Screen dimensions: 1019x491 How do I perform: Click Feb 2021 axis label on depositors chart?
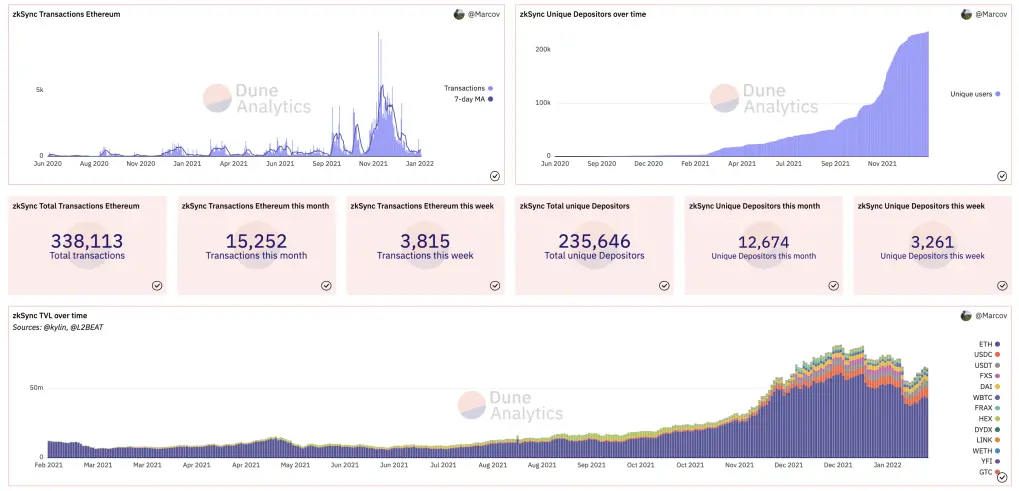[x=694, y=164]
